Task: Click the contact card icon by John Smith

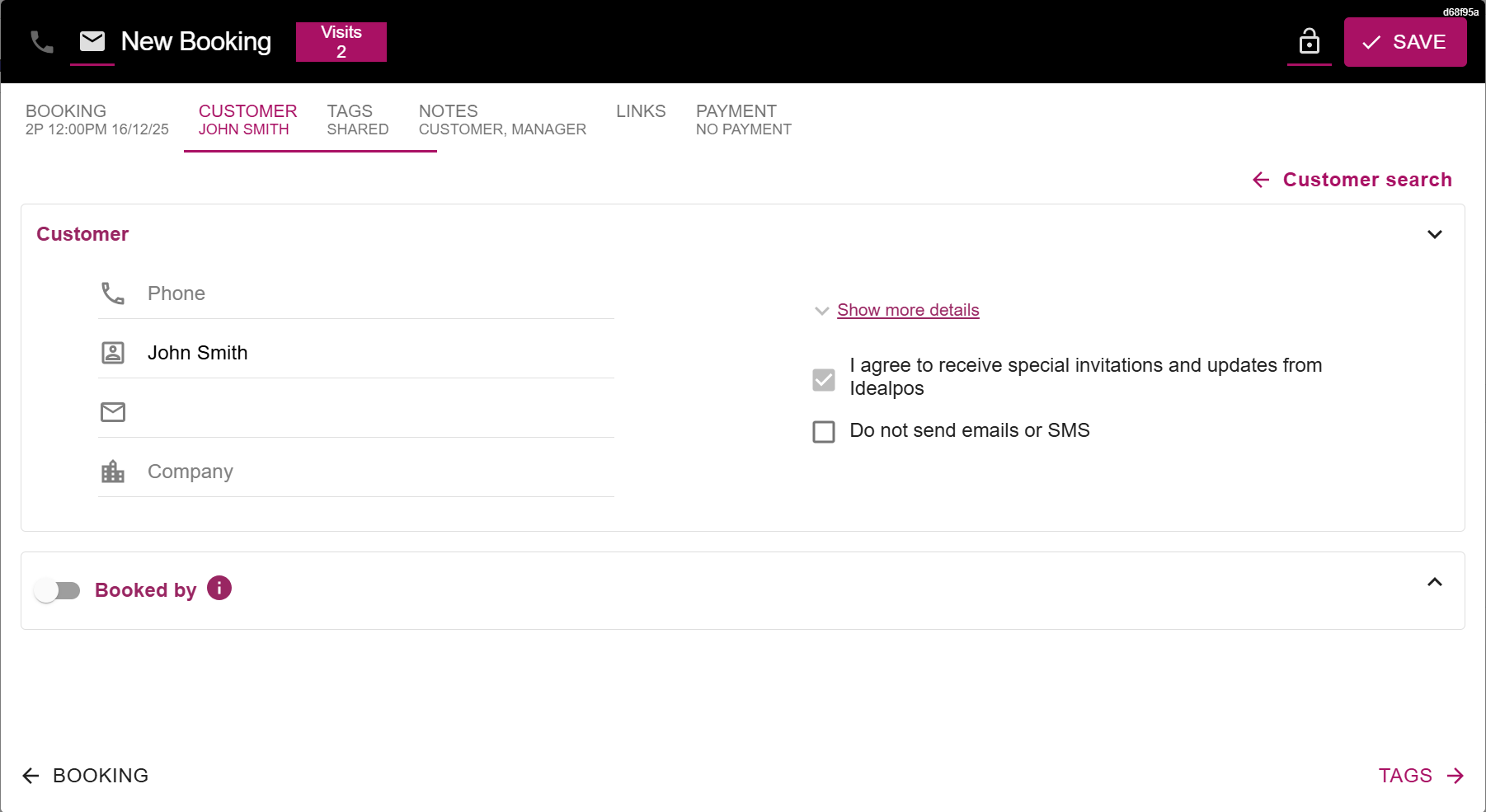Action: tap(113, 353)
